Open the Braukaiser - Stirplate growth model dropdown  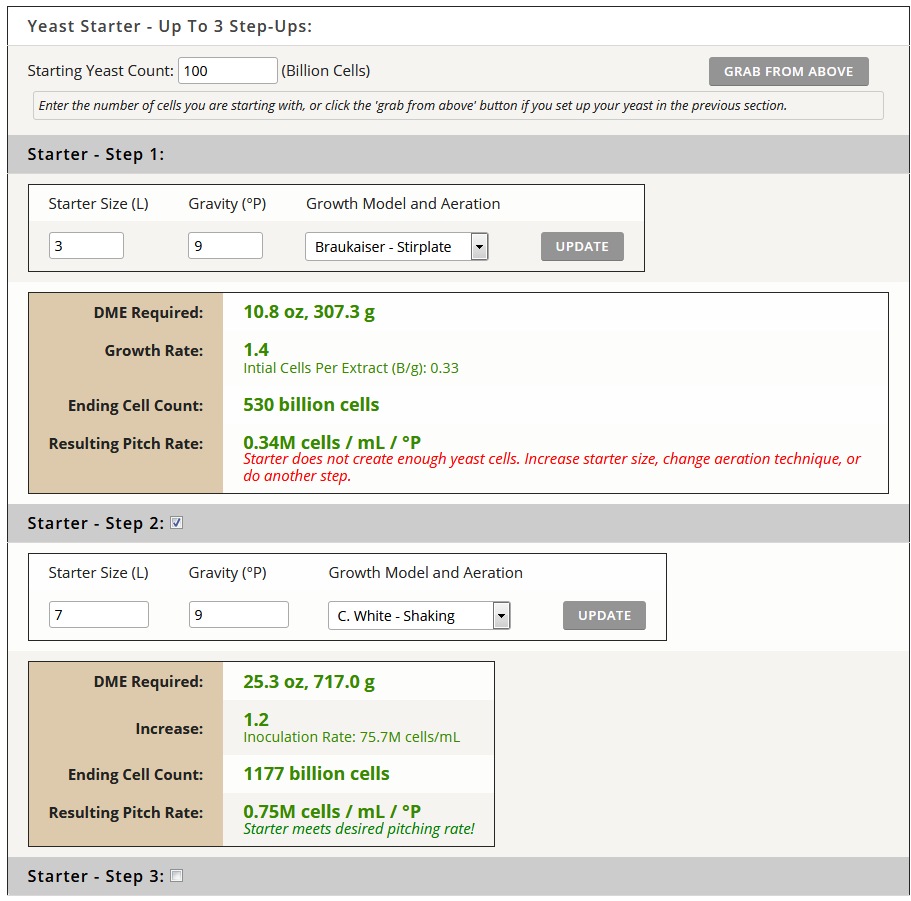click(396, 247)
